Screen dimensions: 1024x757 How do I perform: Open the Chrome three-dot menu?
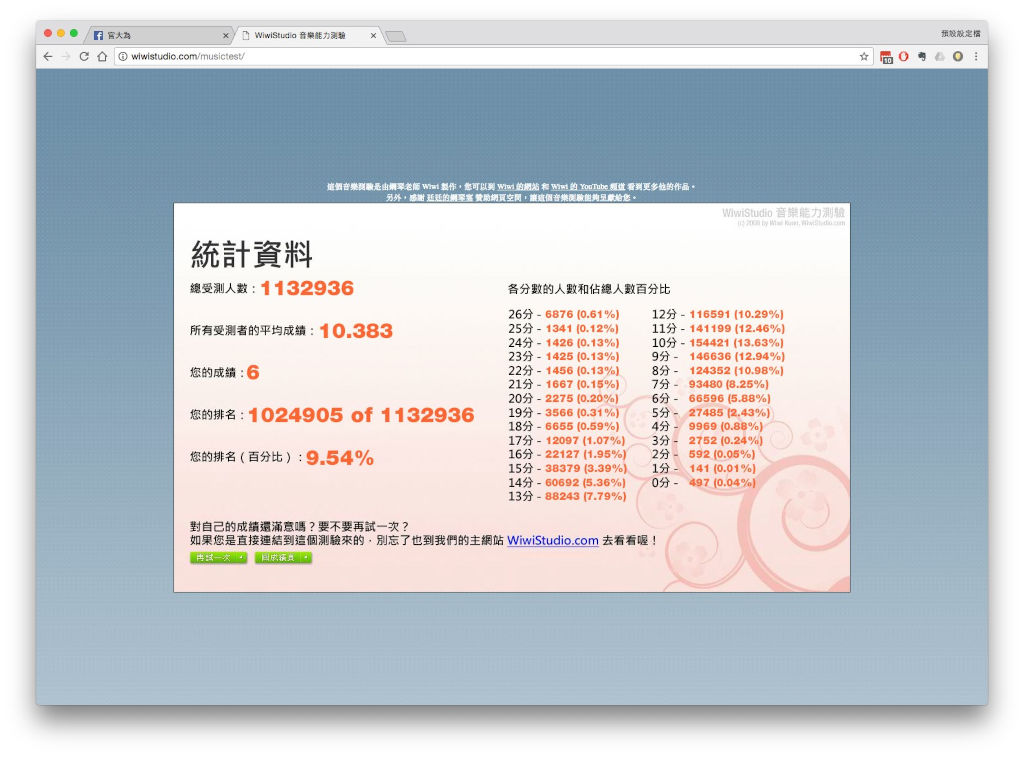pos(976,57)
